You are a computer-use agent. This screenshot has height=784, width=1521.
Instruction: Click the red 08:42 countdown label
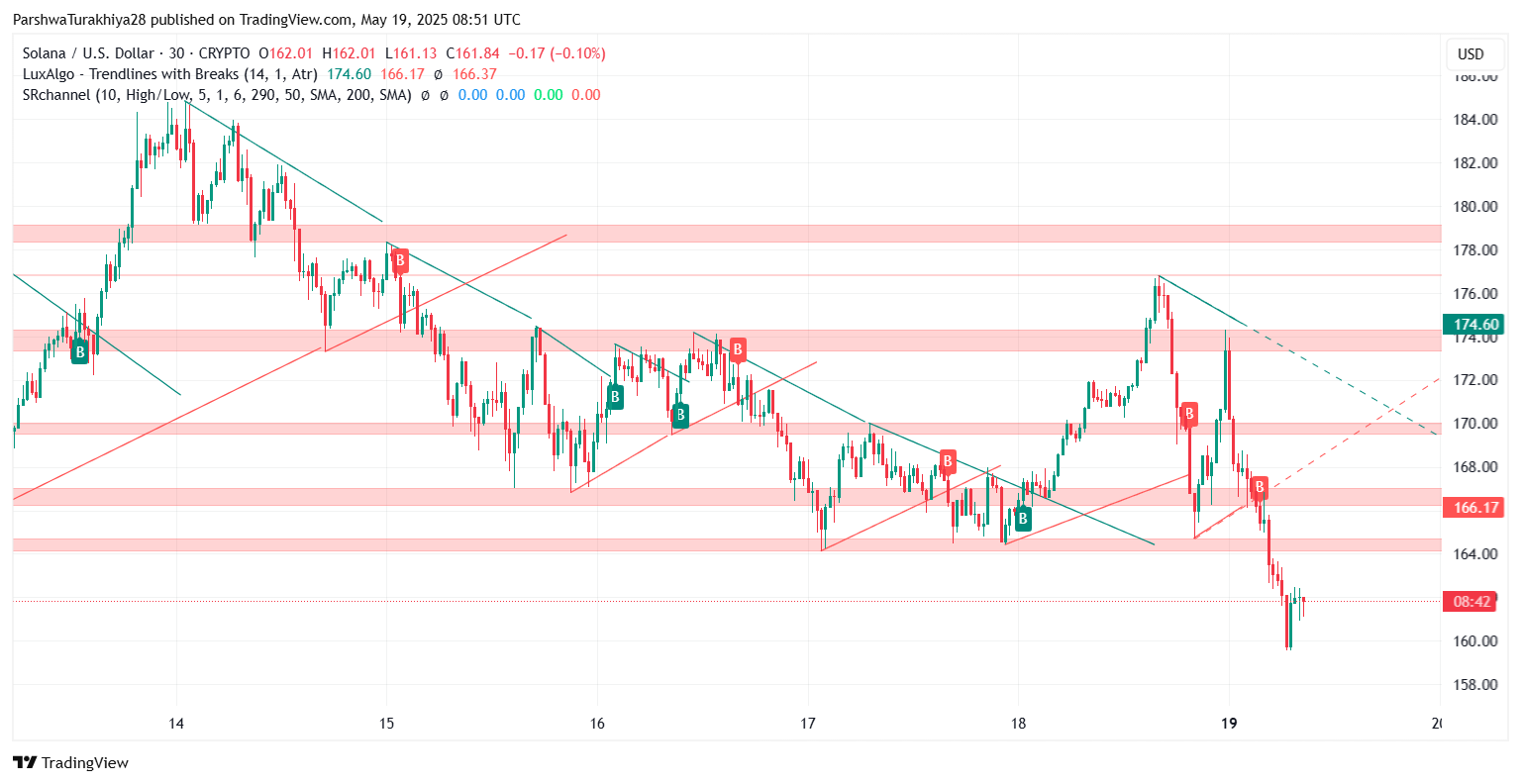click(x=1472, y=602)
